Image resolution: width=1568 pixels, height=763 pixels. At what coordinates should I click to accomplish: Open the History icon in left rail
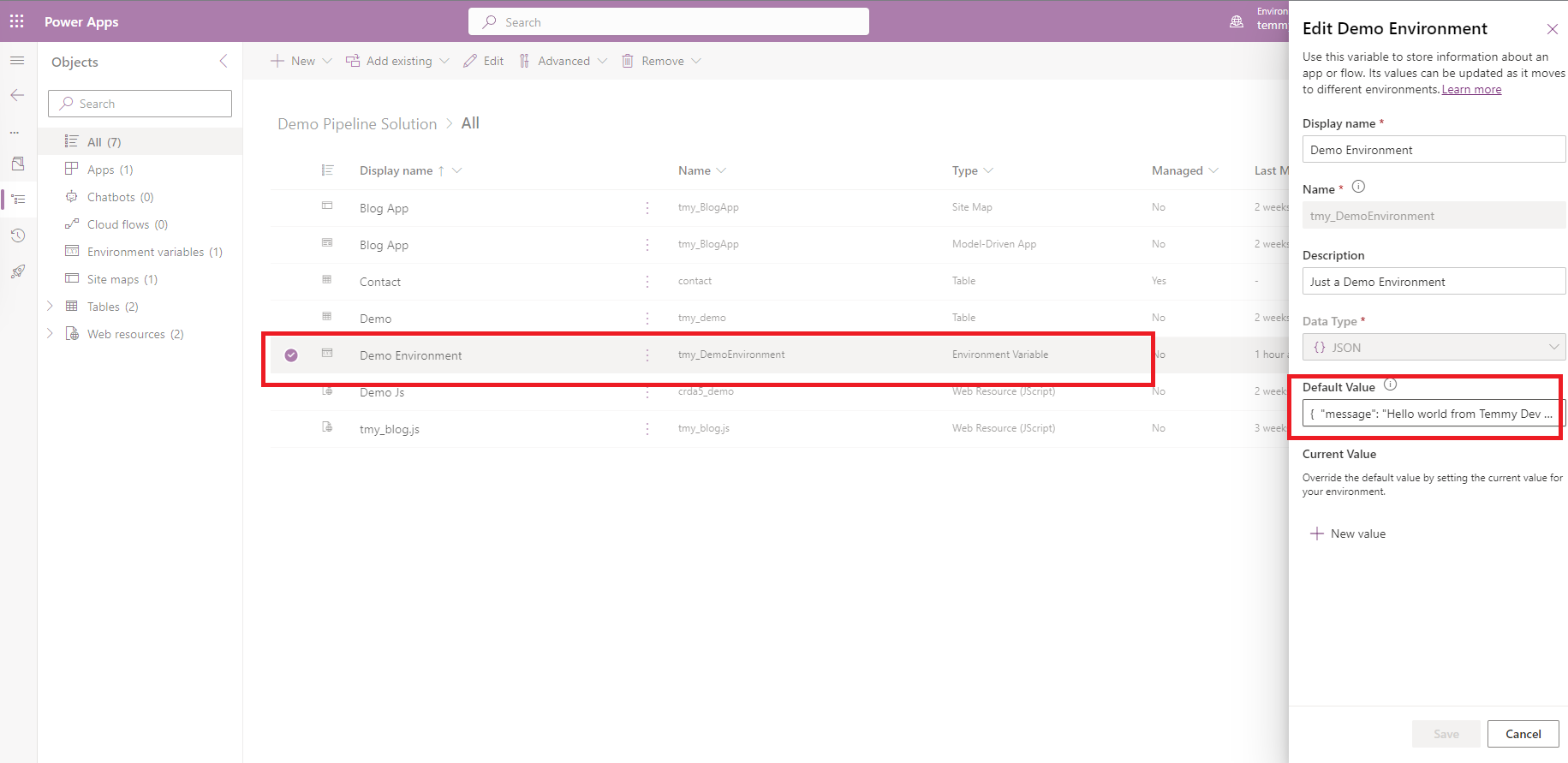18,235
